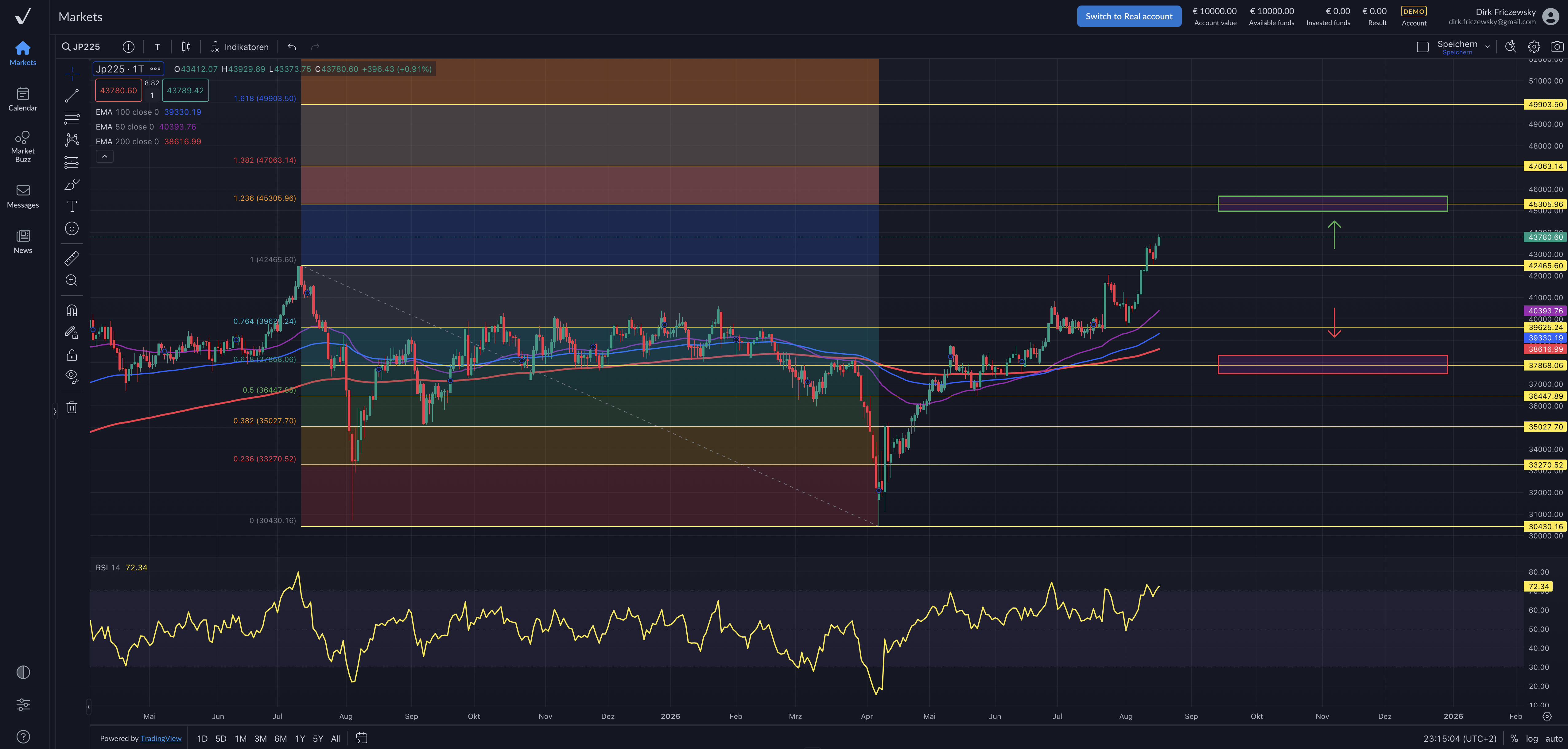Go to Market Buzz section
Viewport: 1568px width, 749px height.
point(22,146)
